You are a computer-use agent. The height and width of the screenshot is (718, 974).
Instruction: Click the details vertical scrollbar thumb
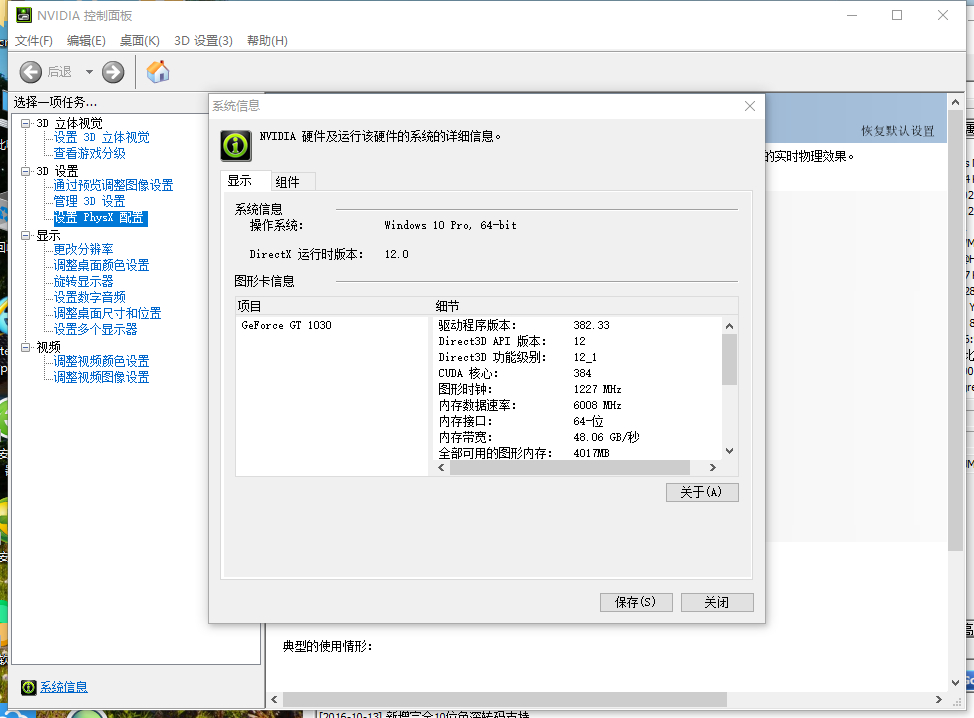(729, 360)
